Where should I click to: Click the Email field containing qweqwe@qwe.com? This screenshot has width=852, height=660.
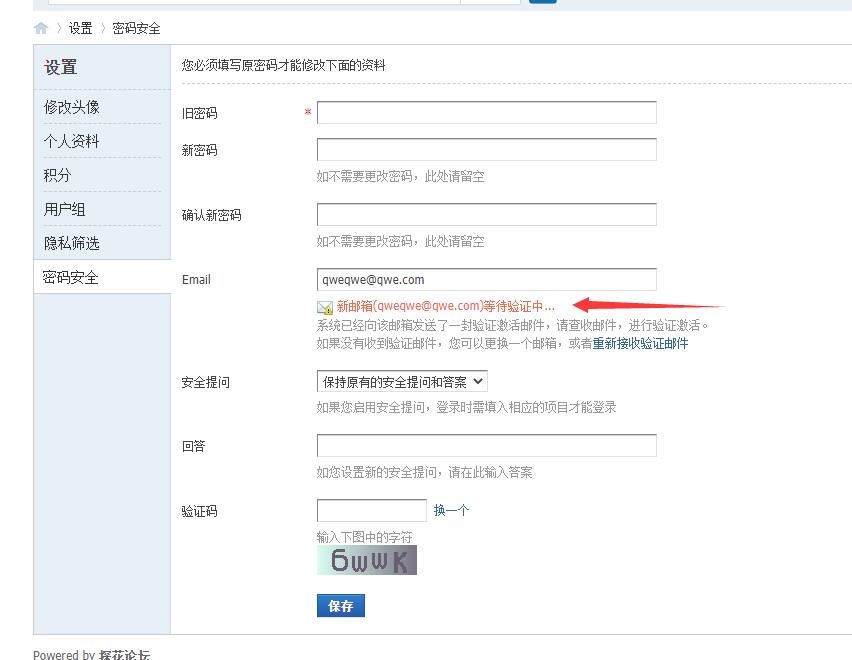coord(486,279)
